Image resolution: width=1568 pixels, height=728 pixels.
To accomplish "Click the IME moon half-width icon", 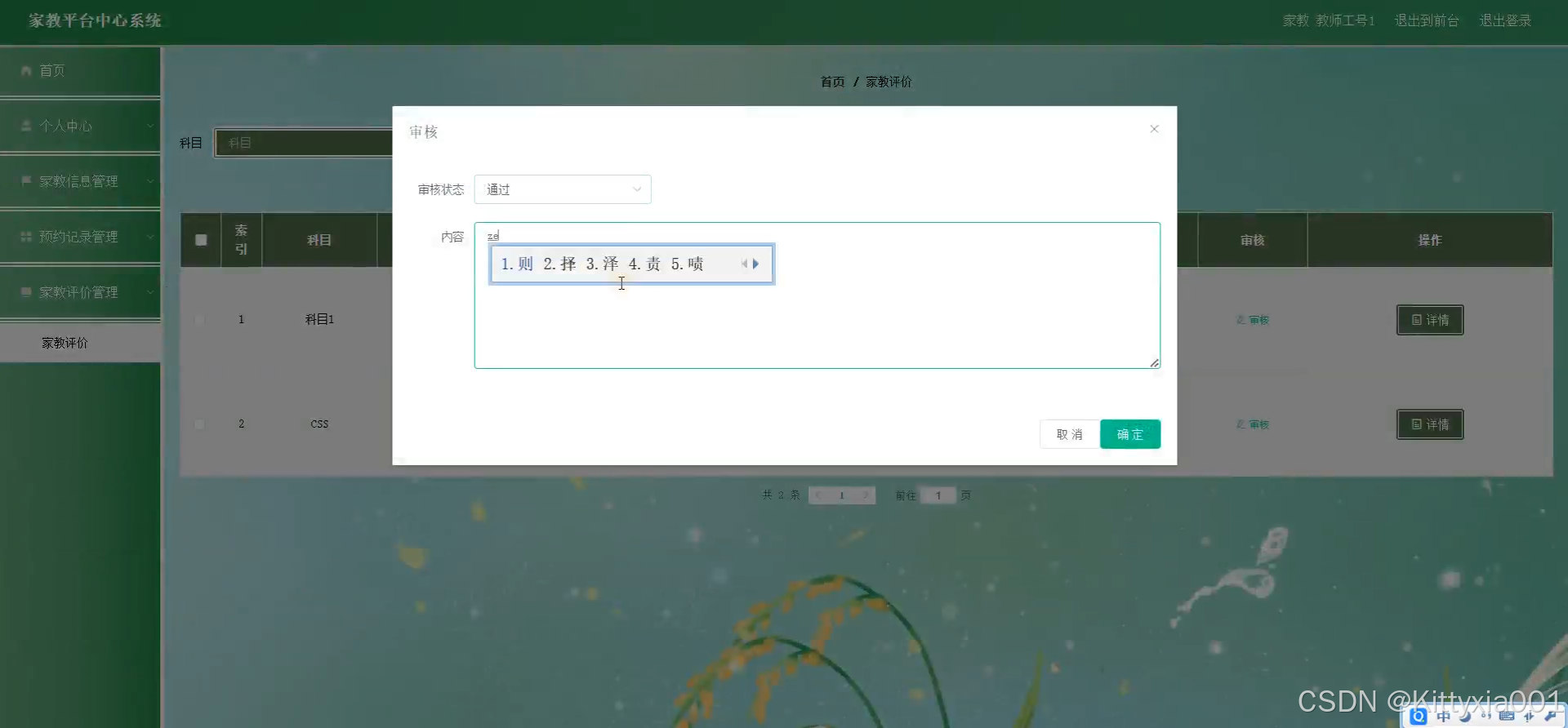I will point(1465,717).
